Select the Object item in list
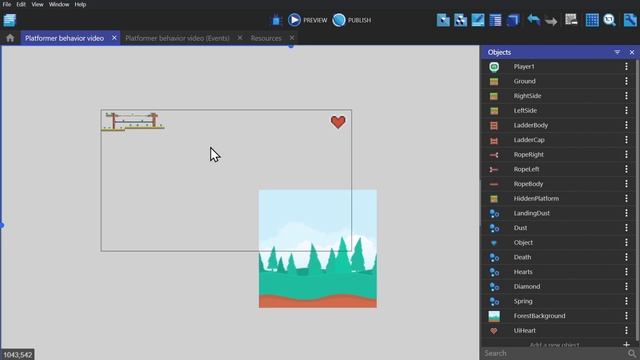640x360 pixels. [x=558, y=242]
